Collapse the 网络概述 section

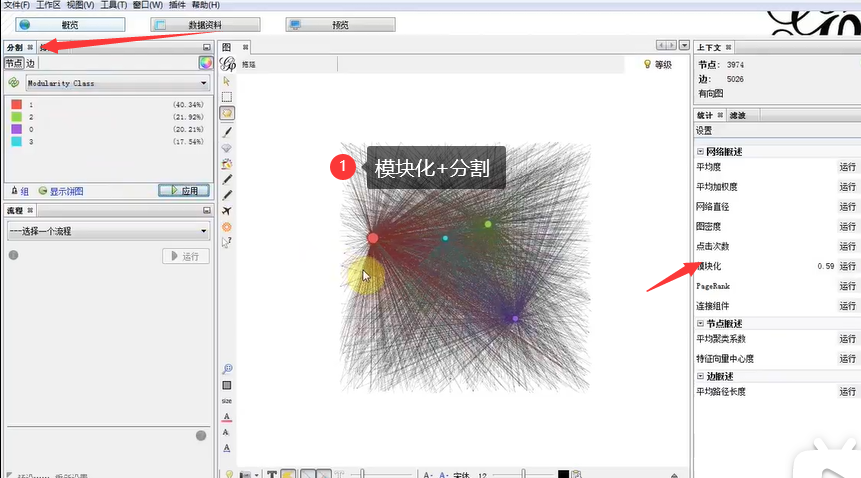(700, 151)
